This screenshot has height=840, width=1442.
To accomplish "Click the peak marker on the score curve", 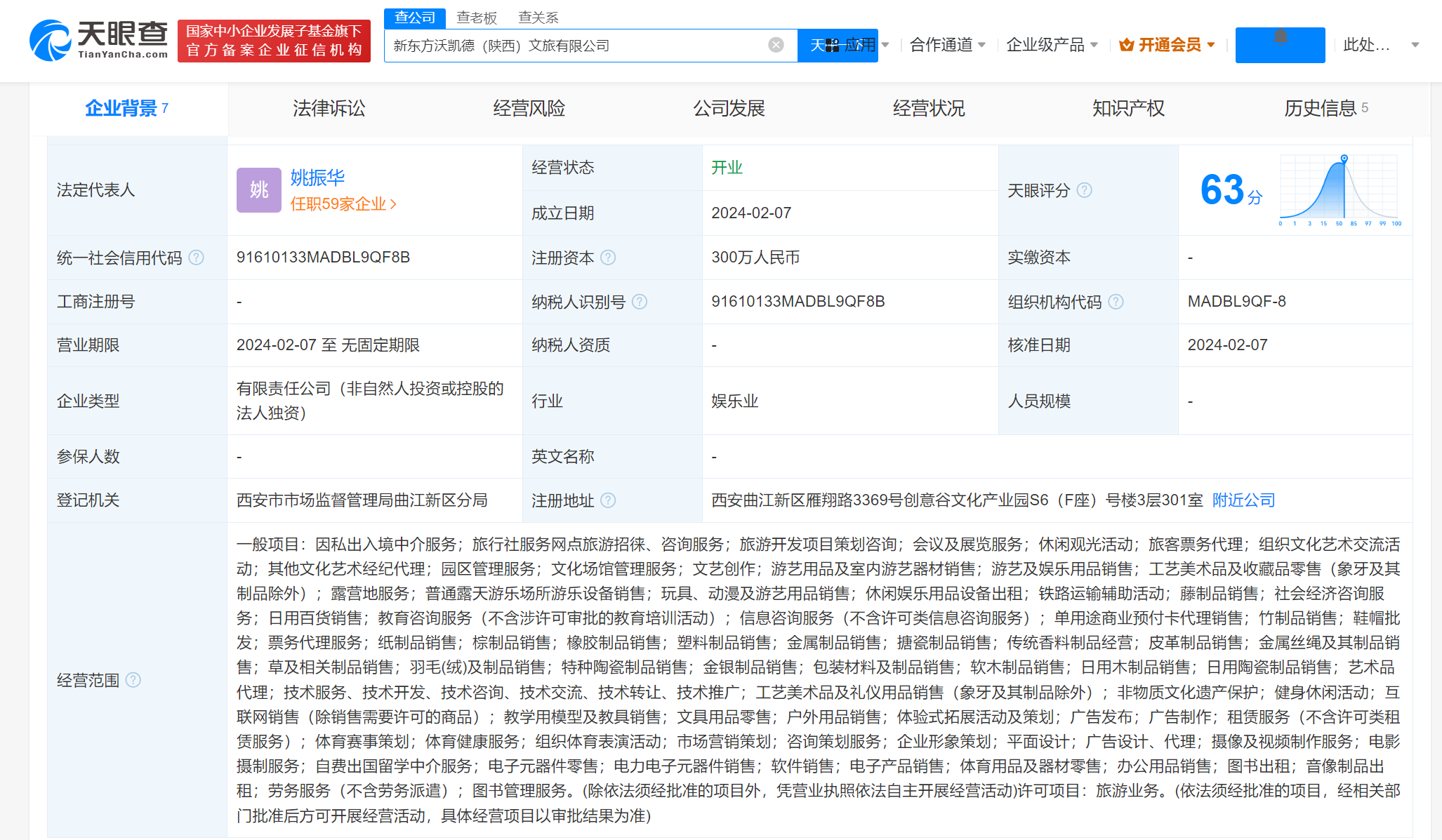I will pyautogui.click(x=1343, y=159).
